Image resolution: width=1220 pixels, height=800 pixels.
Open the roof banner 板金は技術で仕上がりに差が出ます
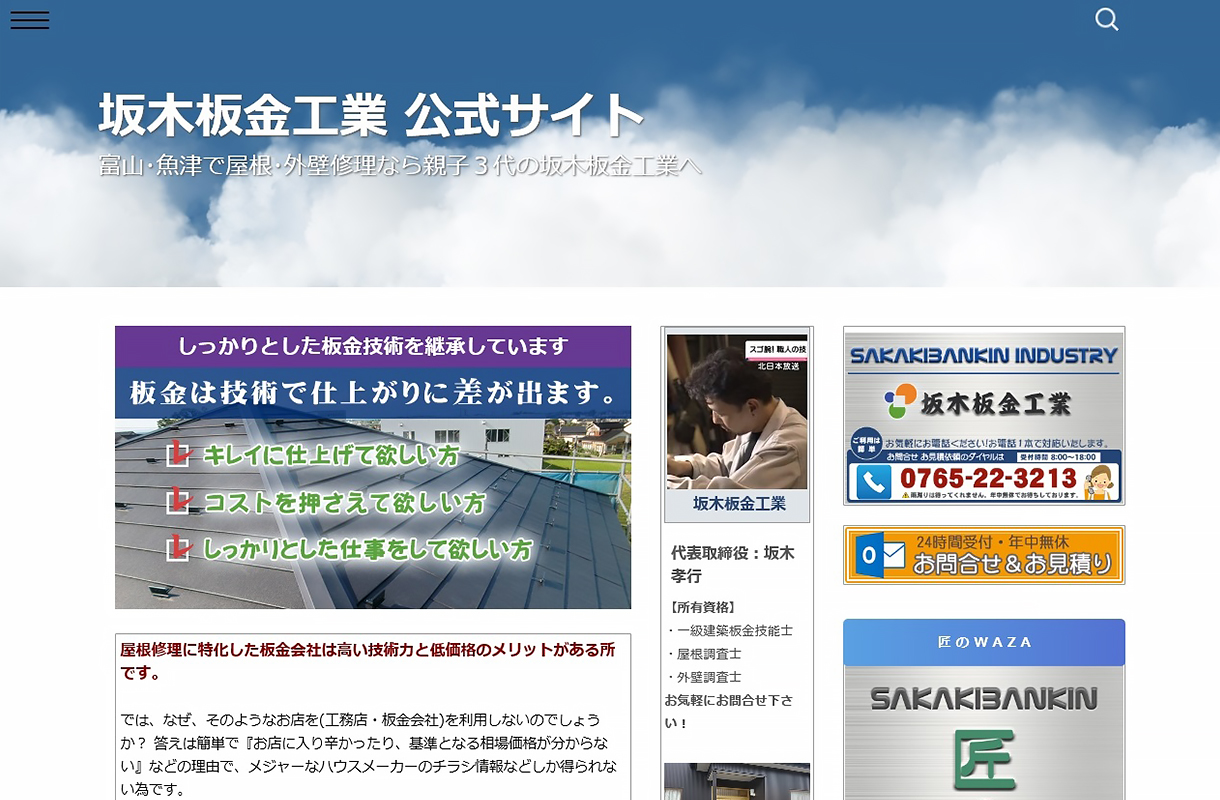tap(373, 467)
